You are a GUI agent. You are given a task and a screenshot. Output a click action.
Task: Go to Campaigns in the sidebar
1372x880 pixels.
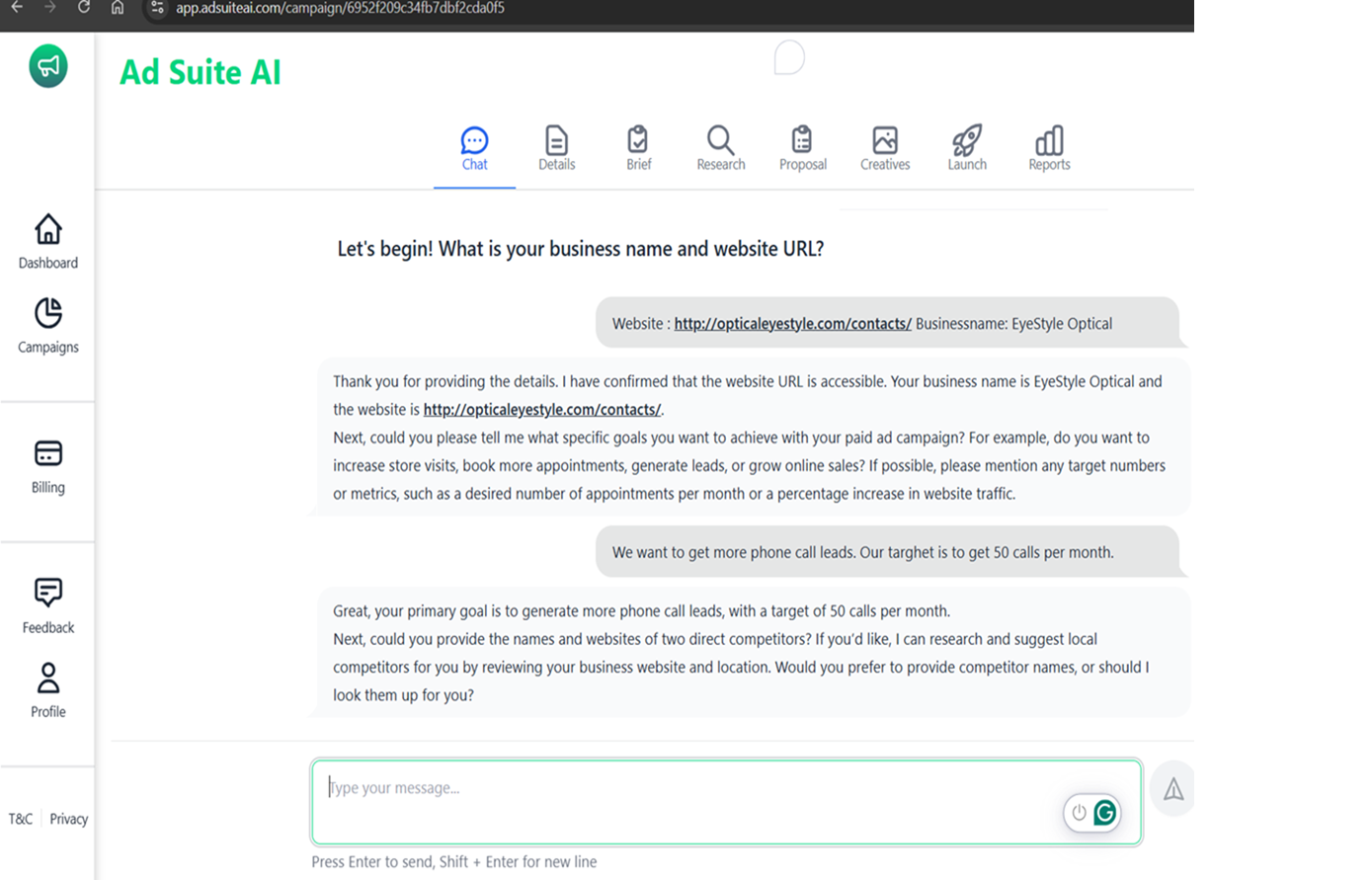tap(47, 325)
